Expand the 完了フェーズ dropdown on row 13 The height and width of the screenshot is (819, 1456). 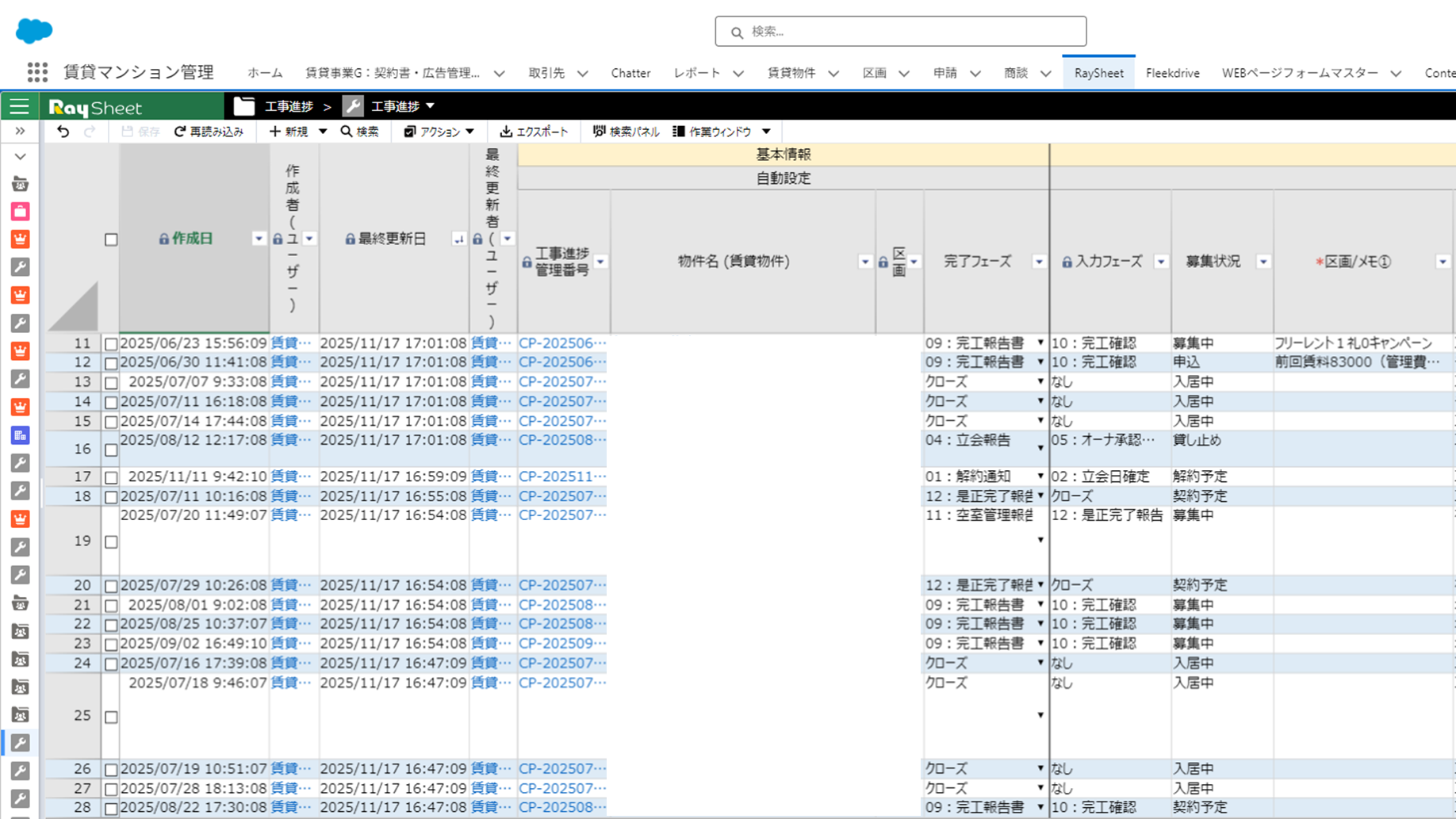click(1040, 381)
